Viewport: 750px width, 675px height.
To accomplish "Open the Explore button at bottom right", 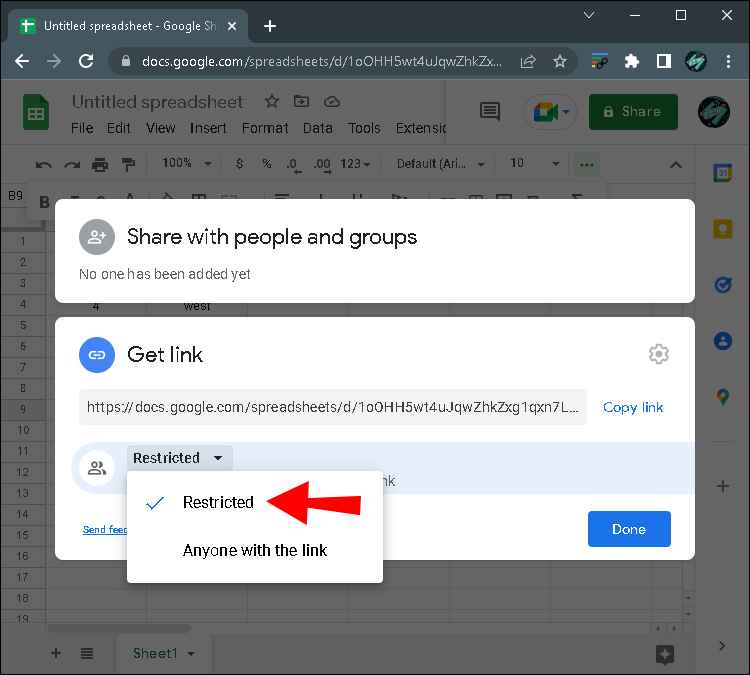I will click(664, 654).
